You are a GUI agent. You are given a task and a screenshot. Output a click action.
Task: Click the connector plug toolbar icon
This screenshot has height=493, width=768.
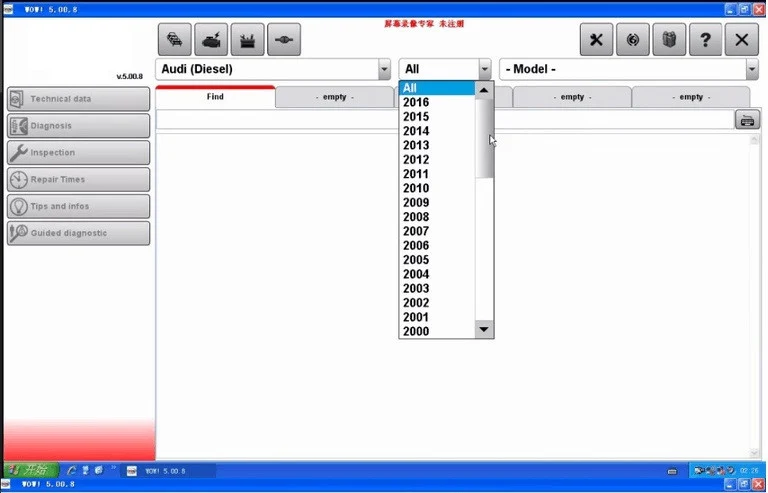[x=284, y=39]
